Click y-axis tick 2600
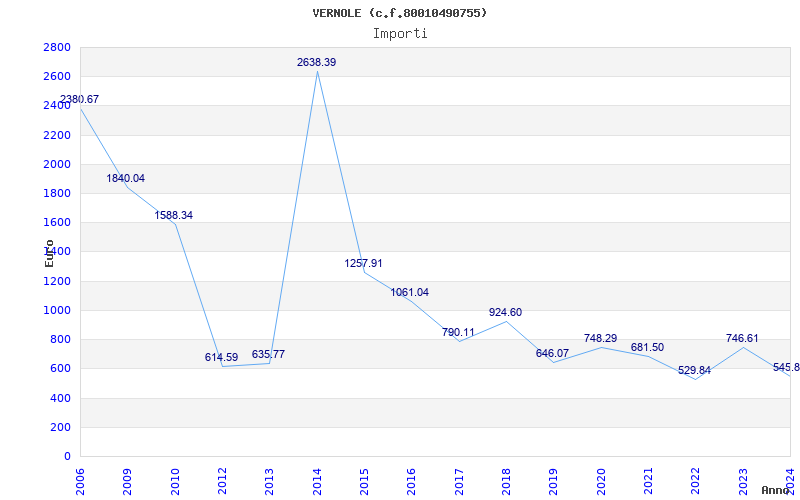Screen dimensions: 800x500 pos(57,77)
